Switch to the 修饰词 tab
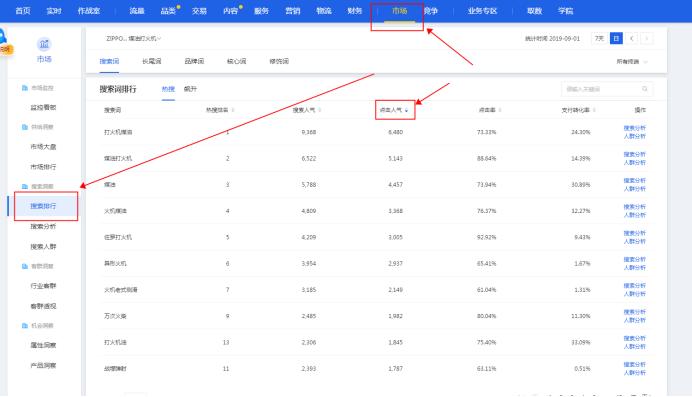This screenshot has height=397, width=692. [279, 61]
